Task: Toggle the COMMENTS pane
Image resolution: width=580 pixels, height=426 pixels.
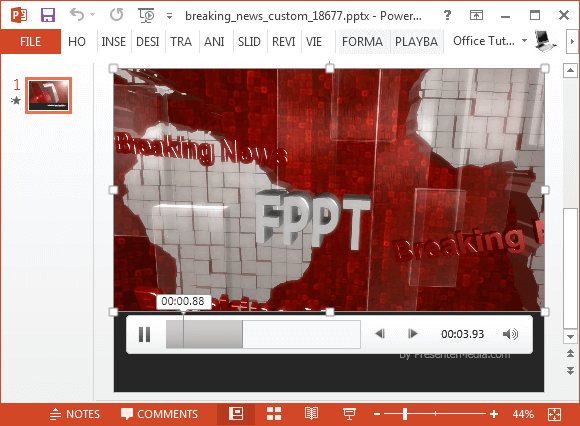Action: click(159, 414)
